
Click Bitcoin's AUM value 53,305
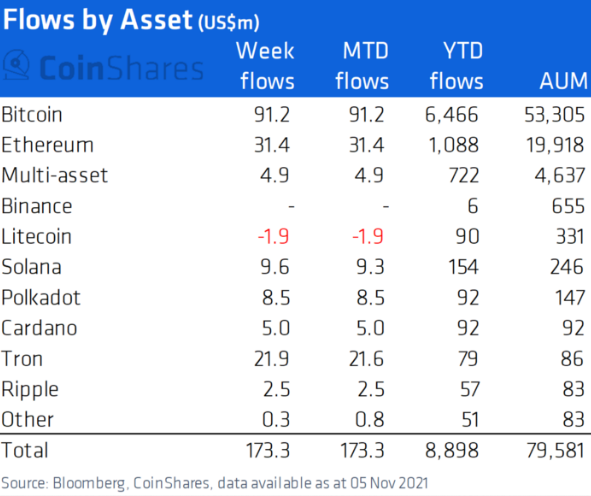tap(554, 115)
